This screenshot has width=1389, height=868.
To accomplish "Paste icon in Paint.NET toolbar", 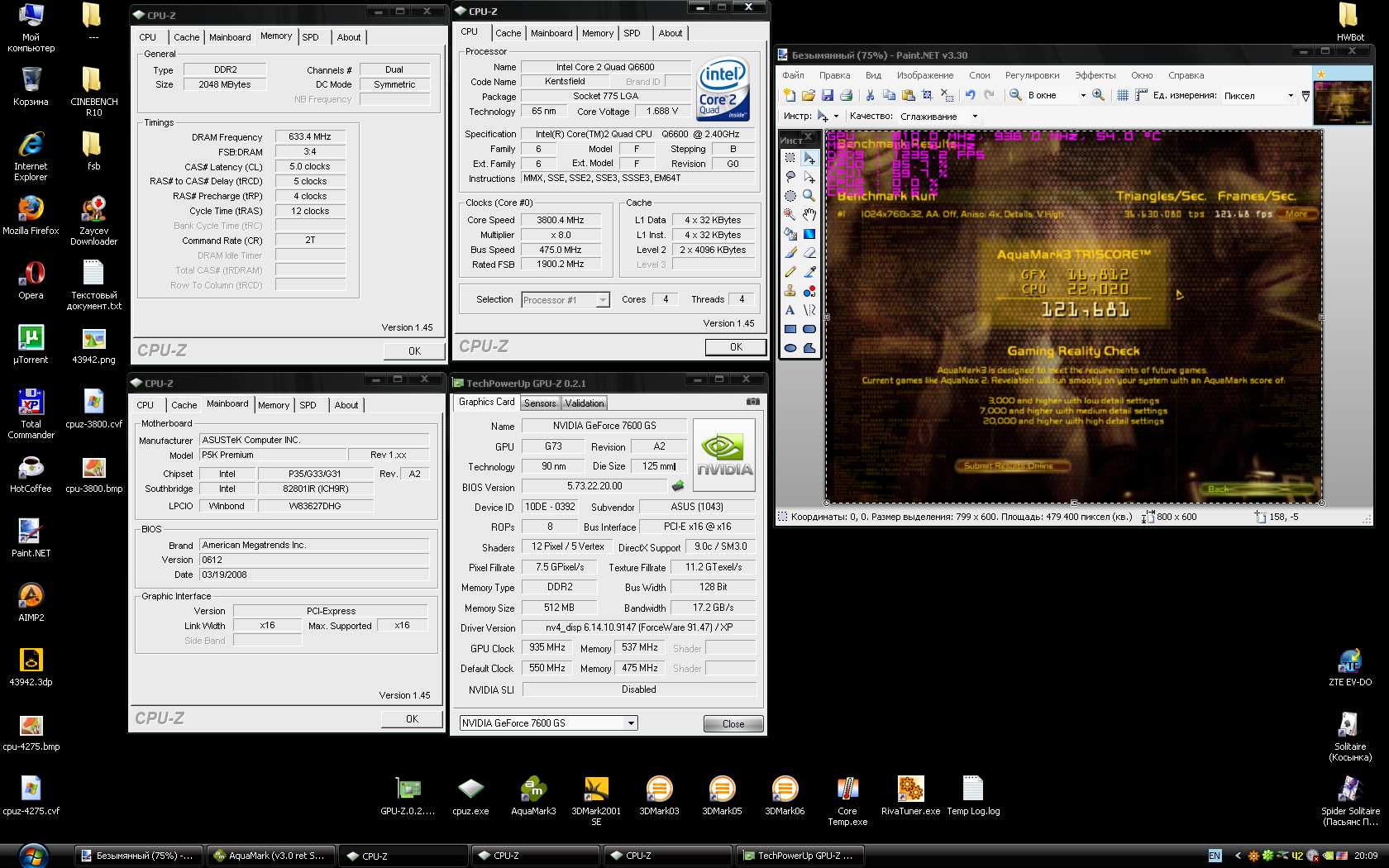I will pos(909,95).
